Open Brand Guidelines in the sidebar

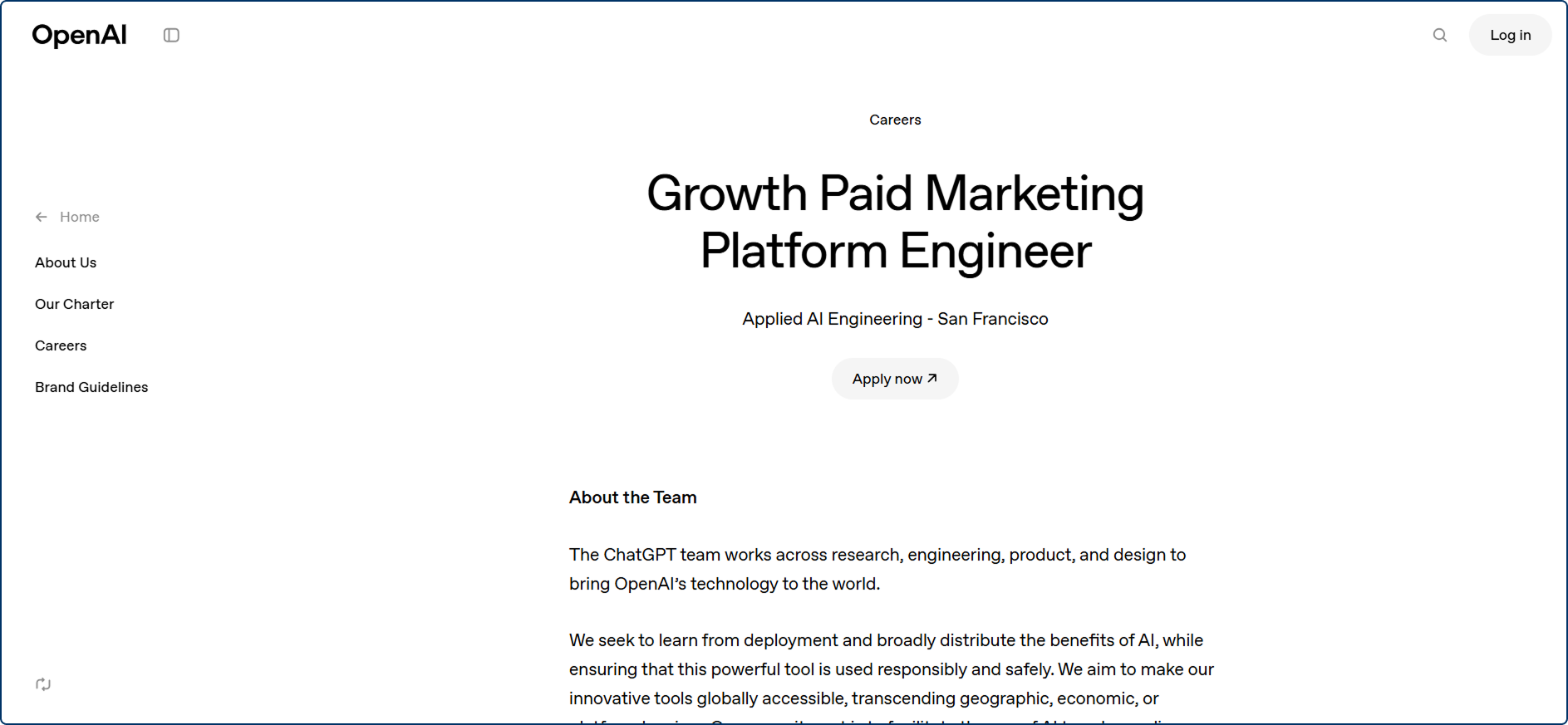tap(91, 387)
